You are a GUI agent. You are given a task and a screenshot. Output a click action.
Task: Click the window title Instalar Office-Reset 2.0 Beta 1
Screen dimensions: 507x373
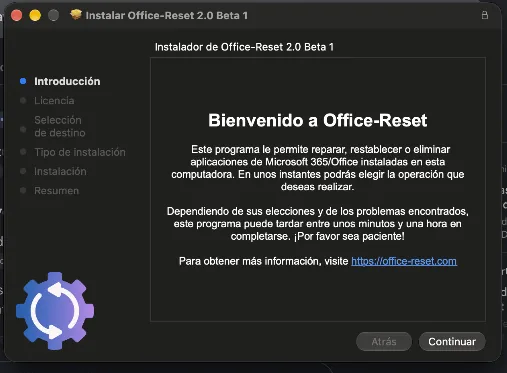click(x=167, y=15)
